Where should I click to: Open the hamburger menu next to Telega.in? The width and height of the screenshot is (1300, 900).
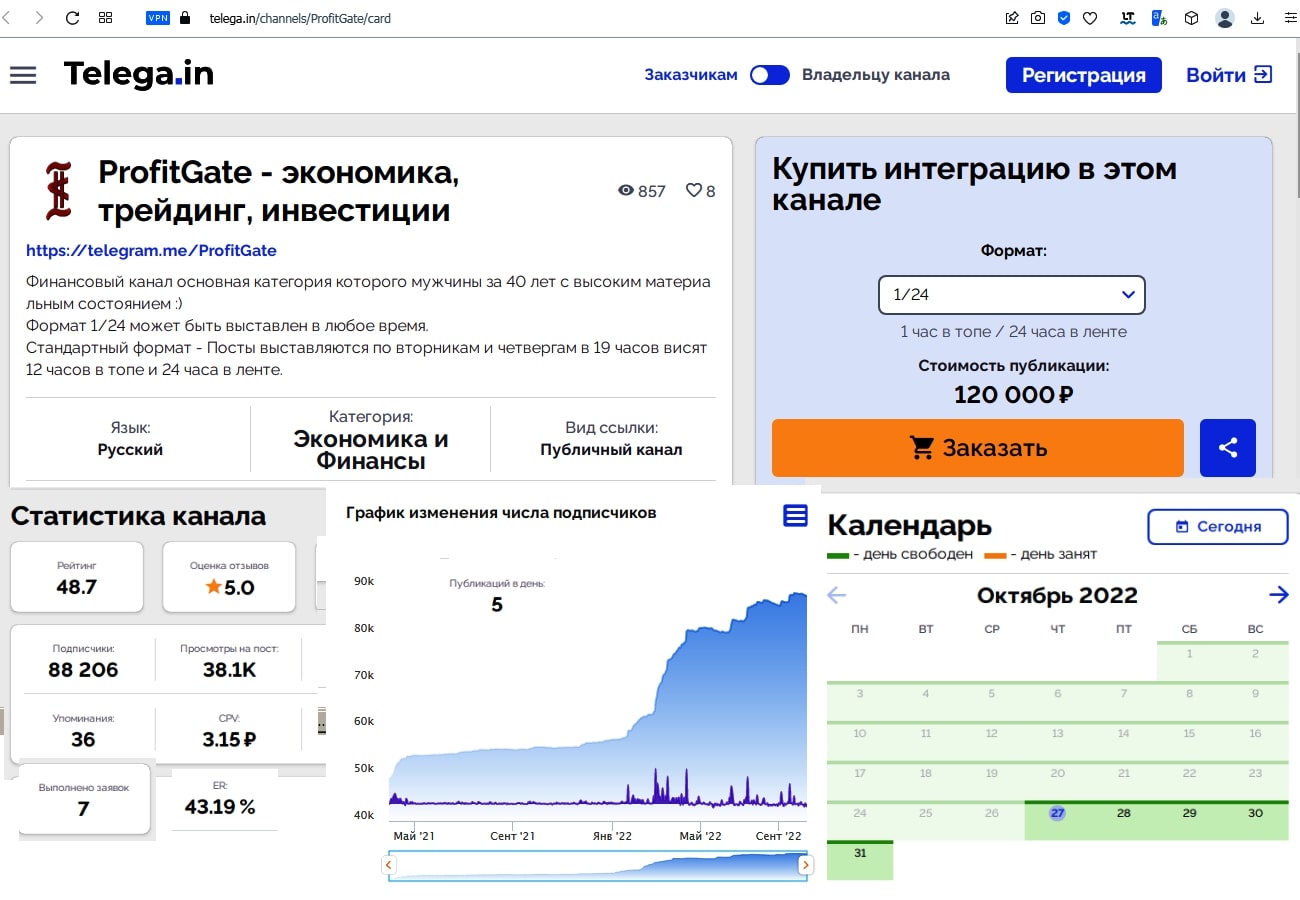click(x=23, y=75)
